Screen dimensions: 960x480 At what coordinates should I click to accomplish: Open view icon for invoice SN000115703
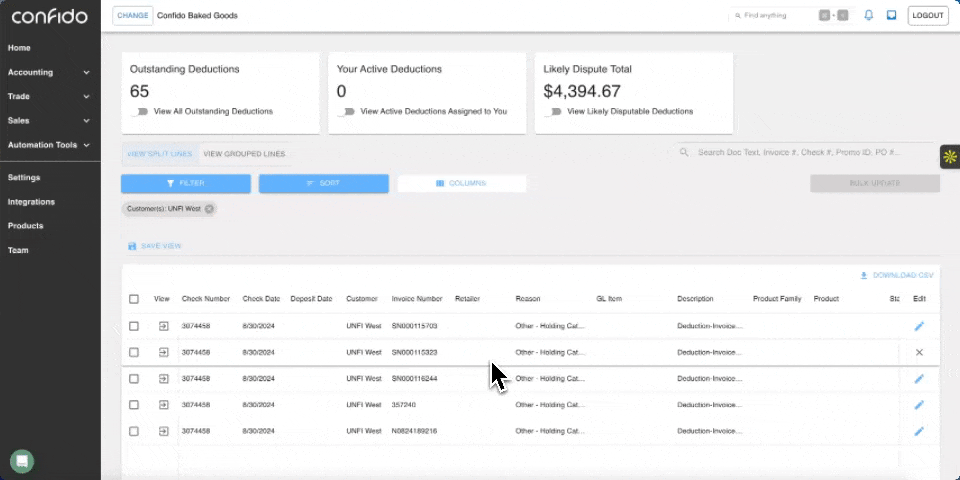[163, 326]
